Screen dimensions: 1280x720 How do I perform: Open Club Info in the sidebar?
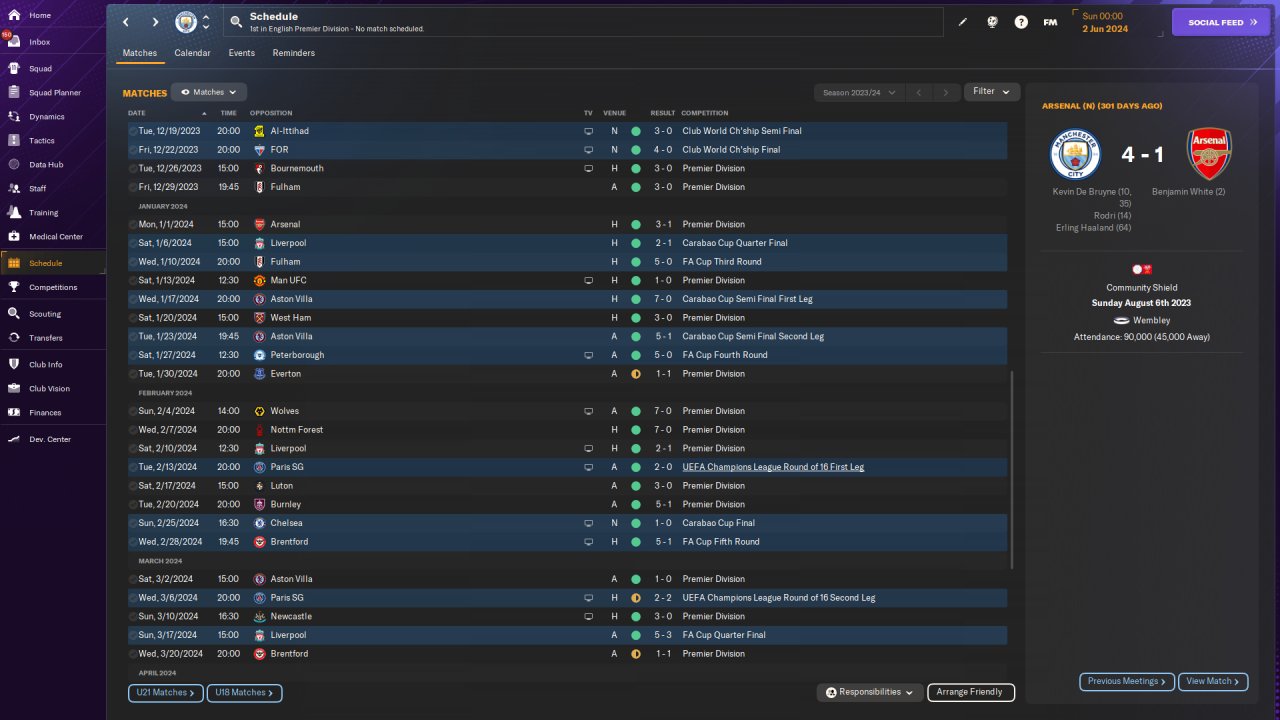coord(46,364)
